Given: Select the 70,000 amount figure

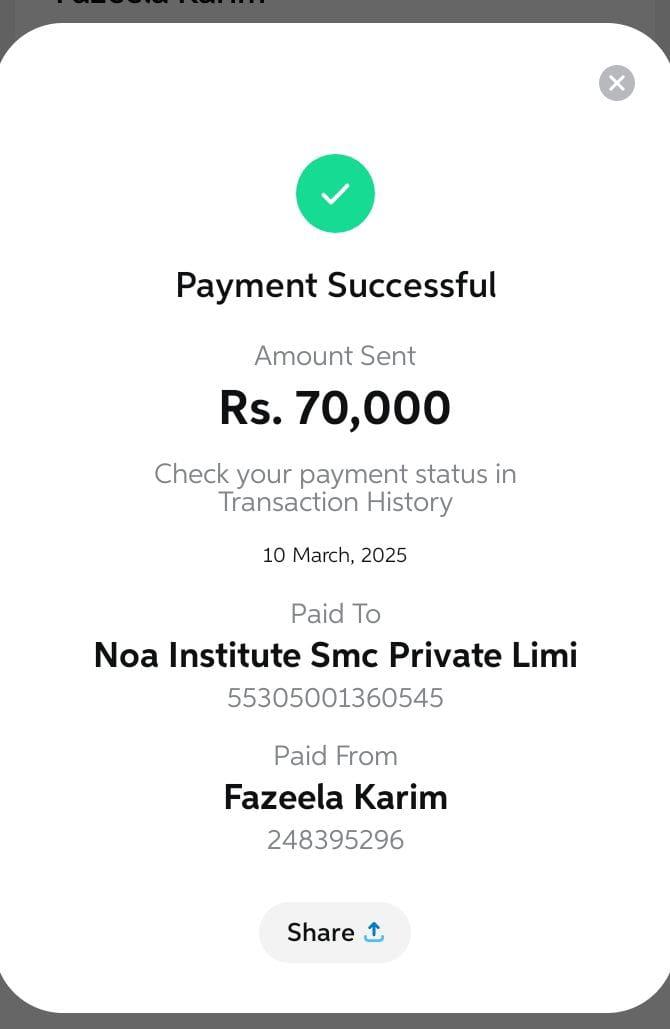Looking at the screenshot, I should [x=373, y=408].
